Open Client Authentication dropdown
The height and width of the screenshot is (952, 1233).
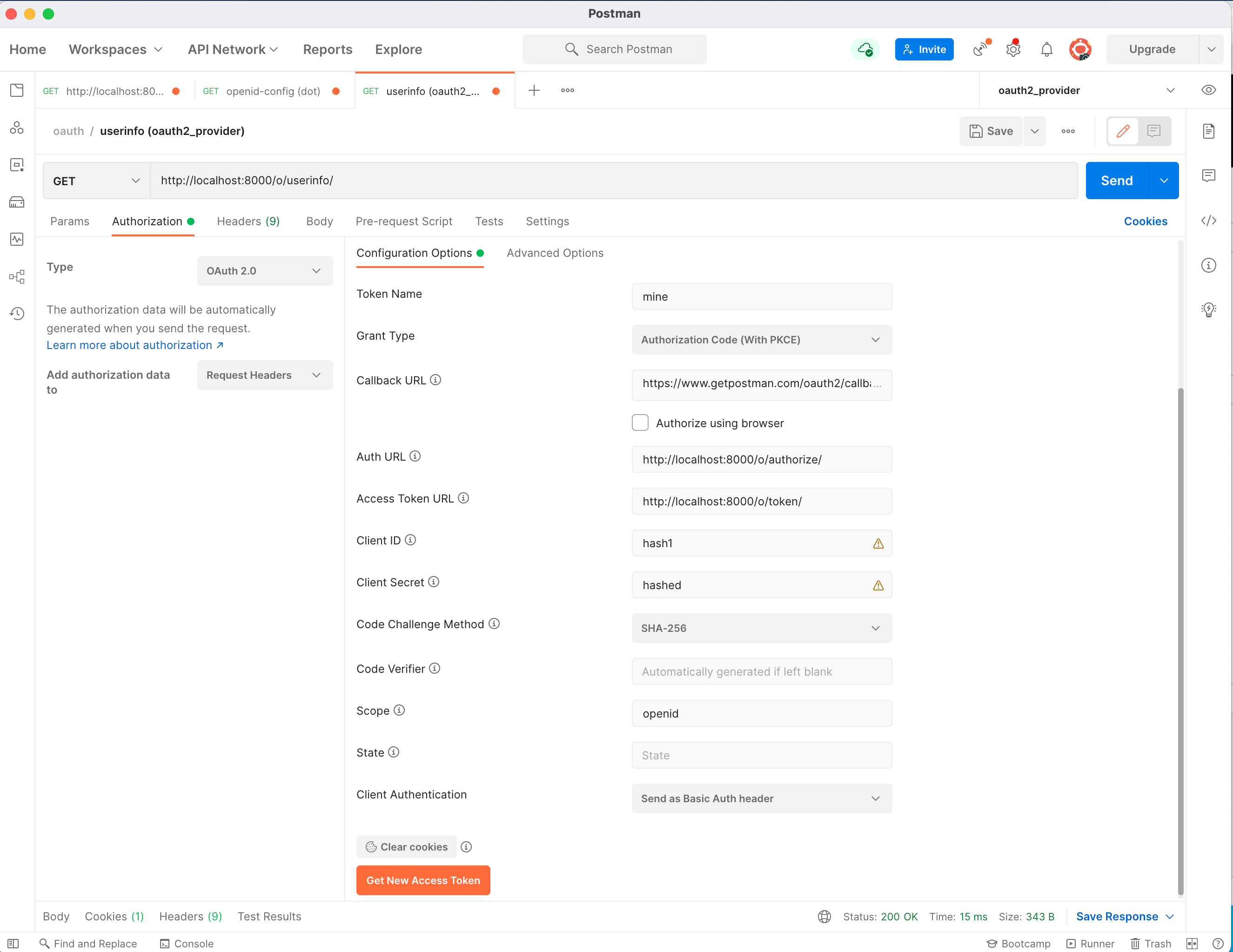pos(762,798)
